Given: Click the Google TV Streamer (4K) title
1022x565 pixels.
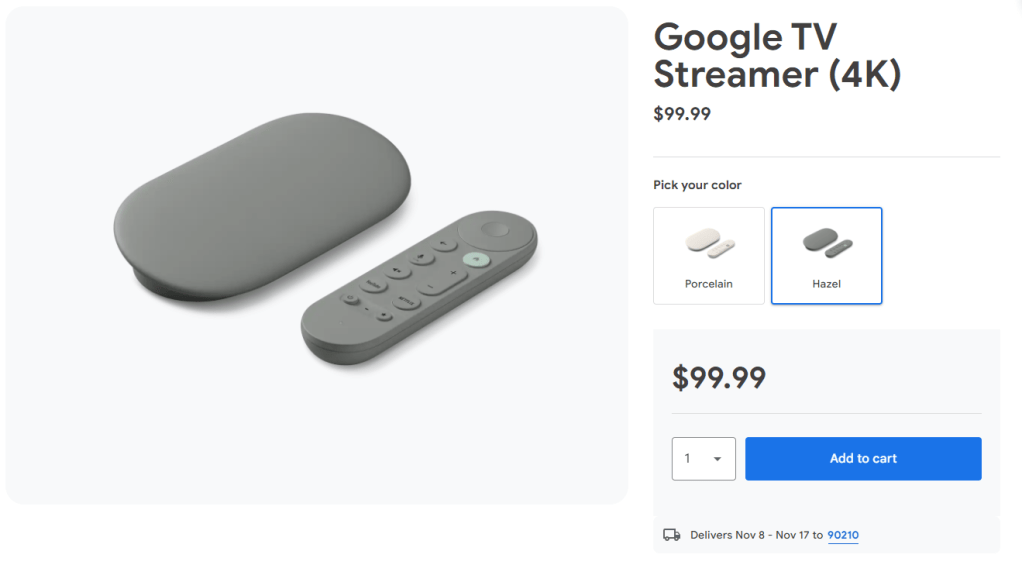Looking at the screenshot, I should click(778, 56).
